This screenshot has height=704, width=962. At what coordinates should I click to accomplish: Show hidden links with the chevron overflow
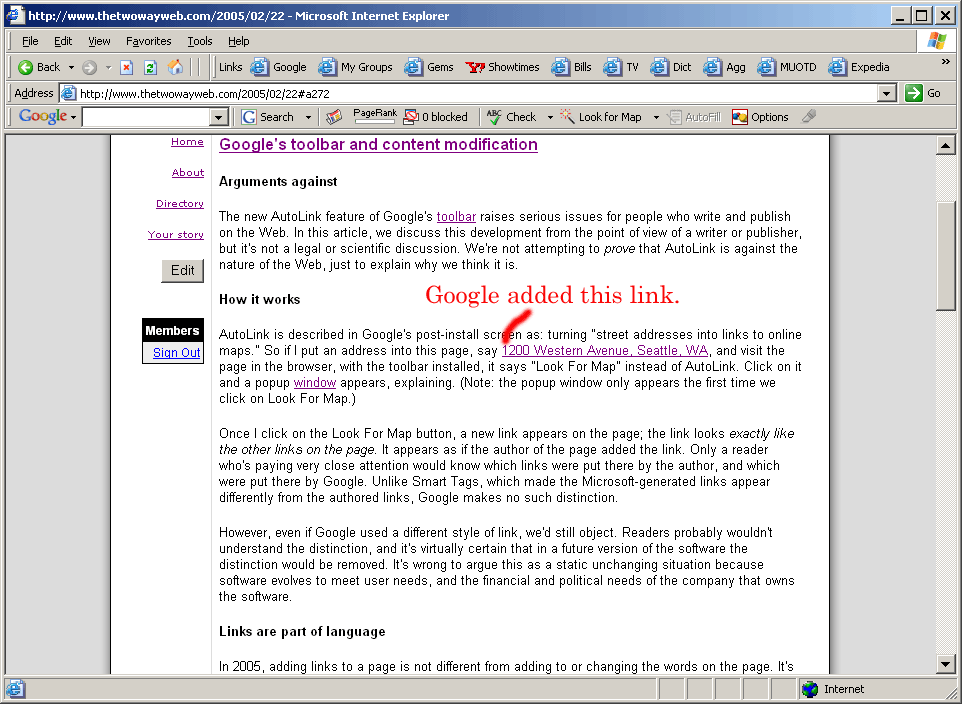[x=945, y=62]
